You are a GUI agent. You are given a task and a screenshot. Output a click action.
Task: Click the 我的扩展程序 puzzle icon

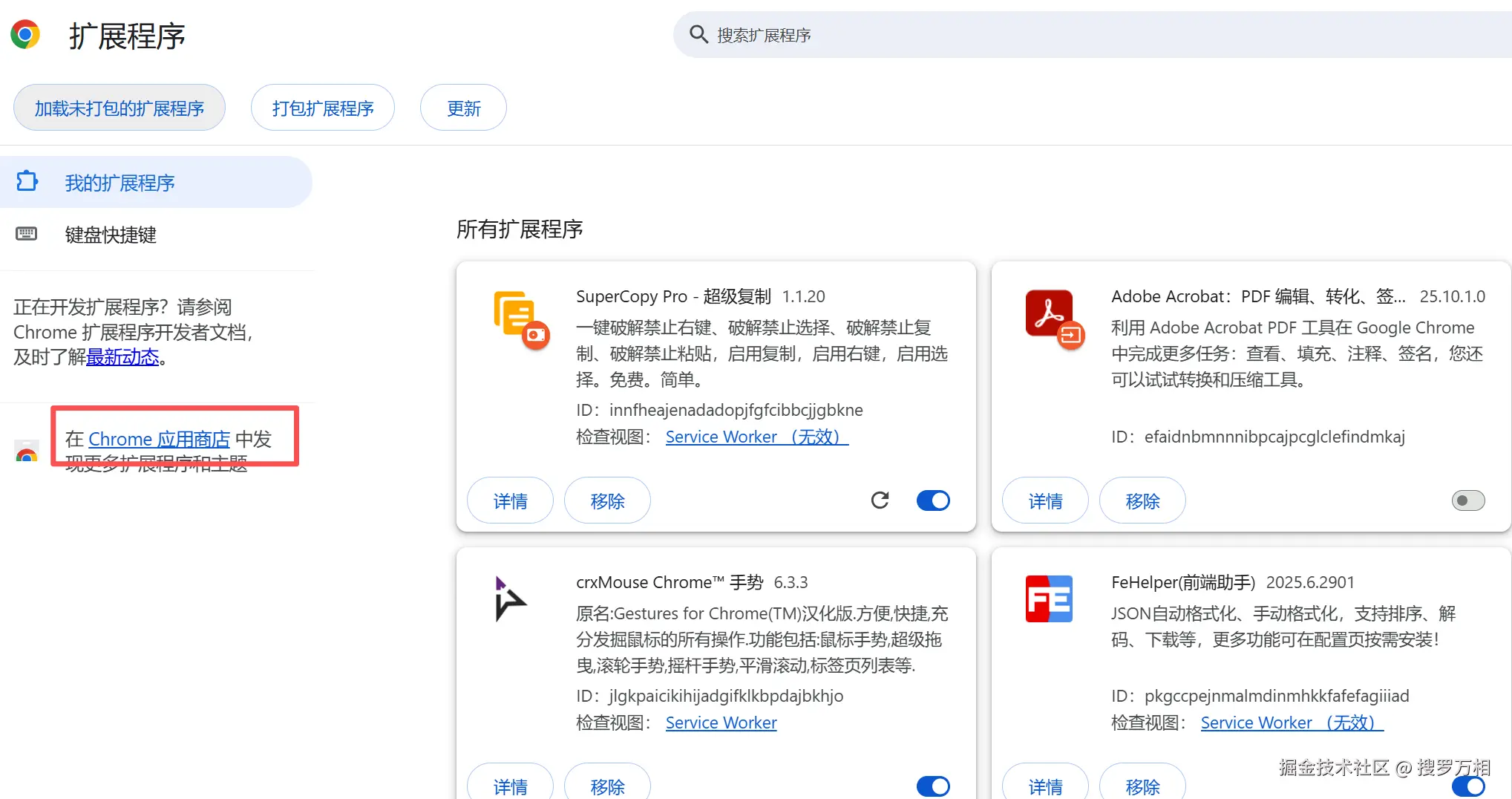pos(27,181)
